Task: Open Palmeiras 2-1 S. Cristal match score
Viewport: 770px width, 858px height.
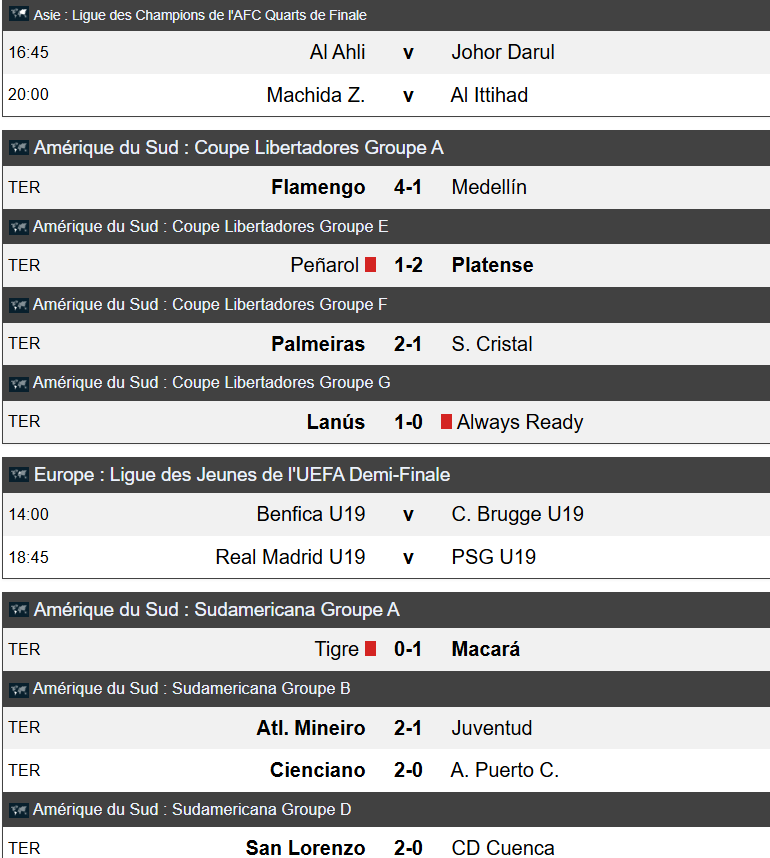Action: 408,344
